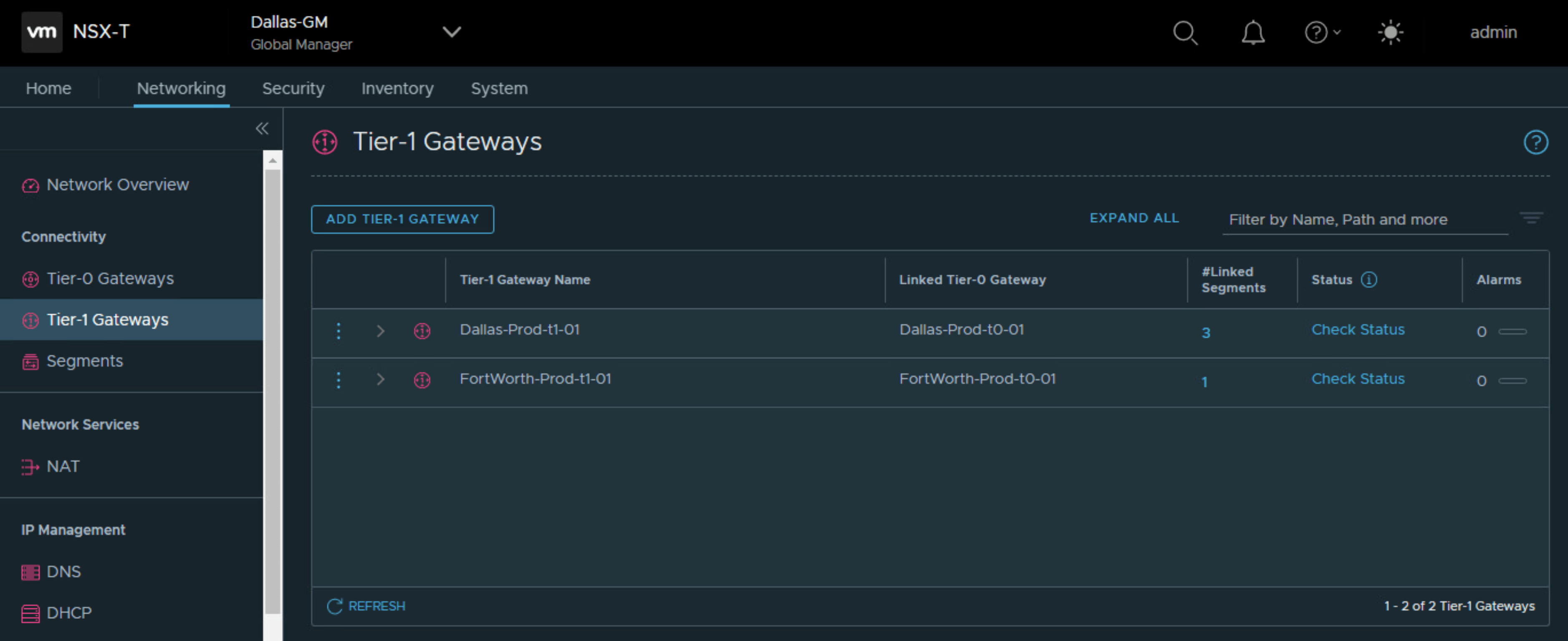This screenshot has height=641, width=1568.
Task: Click gateway icon of FortWorth-Prod-t1-01 row
Action: (422, 381)
